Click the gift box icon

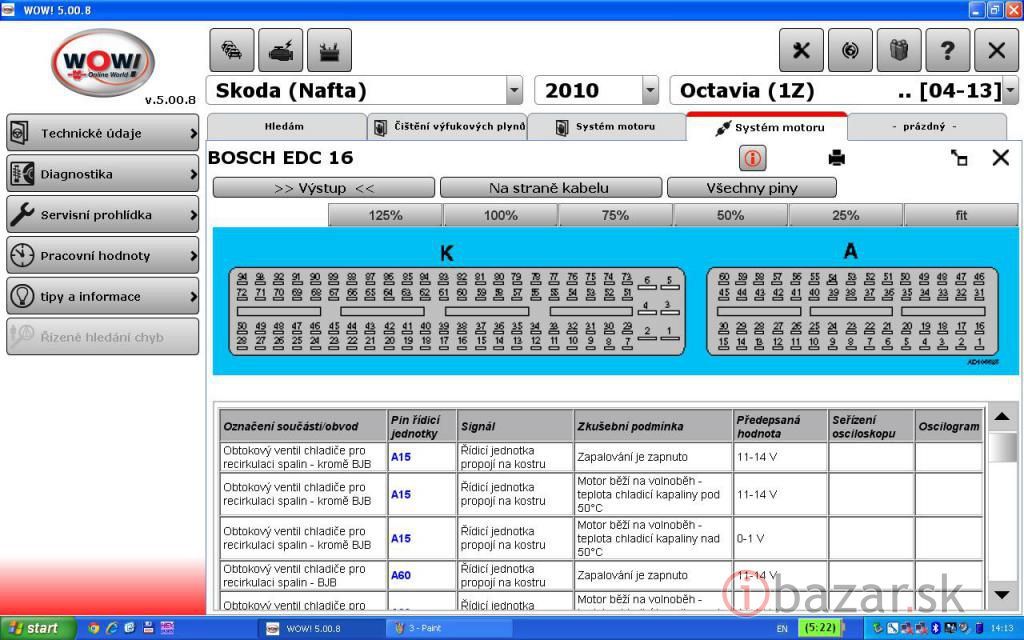[x=898, y=50]
